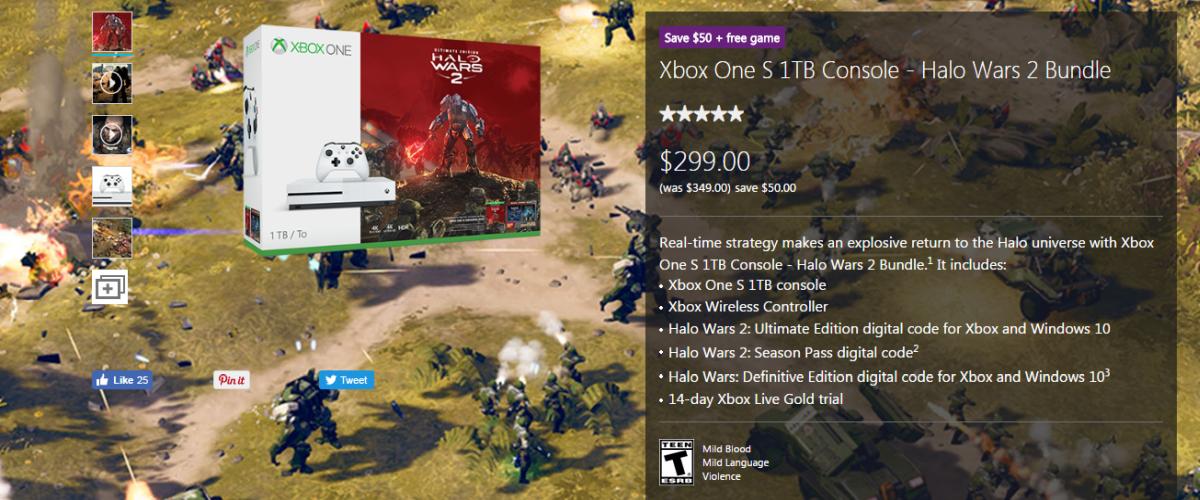Click the Twitter bird icon
The image size is (1200, 500).
[x=330, y=380]
